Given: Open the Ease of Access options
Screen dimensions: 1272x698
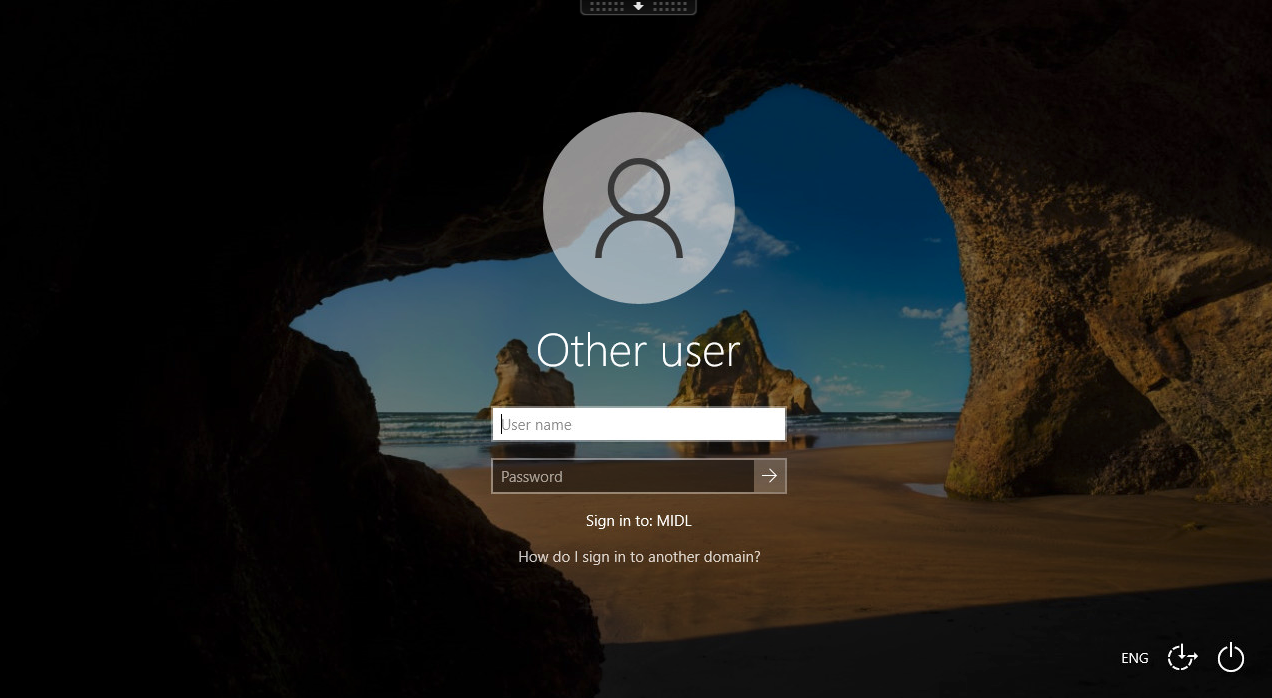Looking at the screenshot, I should click(x=1182, y=657).
